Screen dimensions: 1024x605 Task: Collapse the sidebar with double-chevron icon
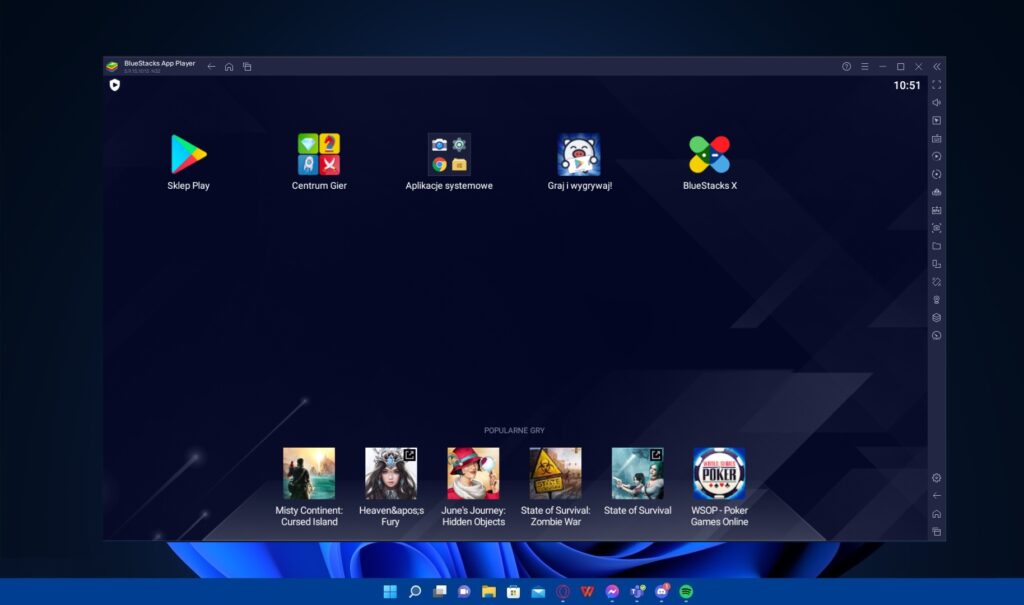point(936,67)
